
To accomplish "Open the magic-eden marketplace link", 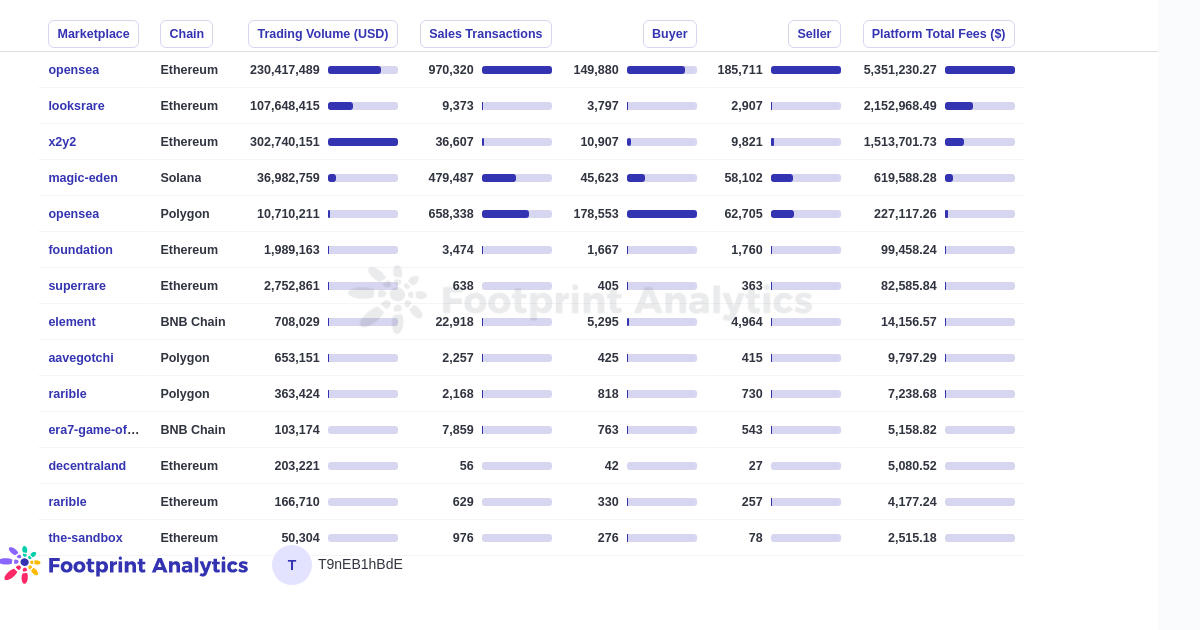I will pyautogui.click(x=83, y=178).
